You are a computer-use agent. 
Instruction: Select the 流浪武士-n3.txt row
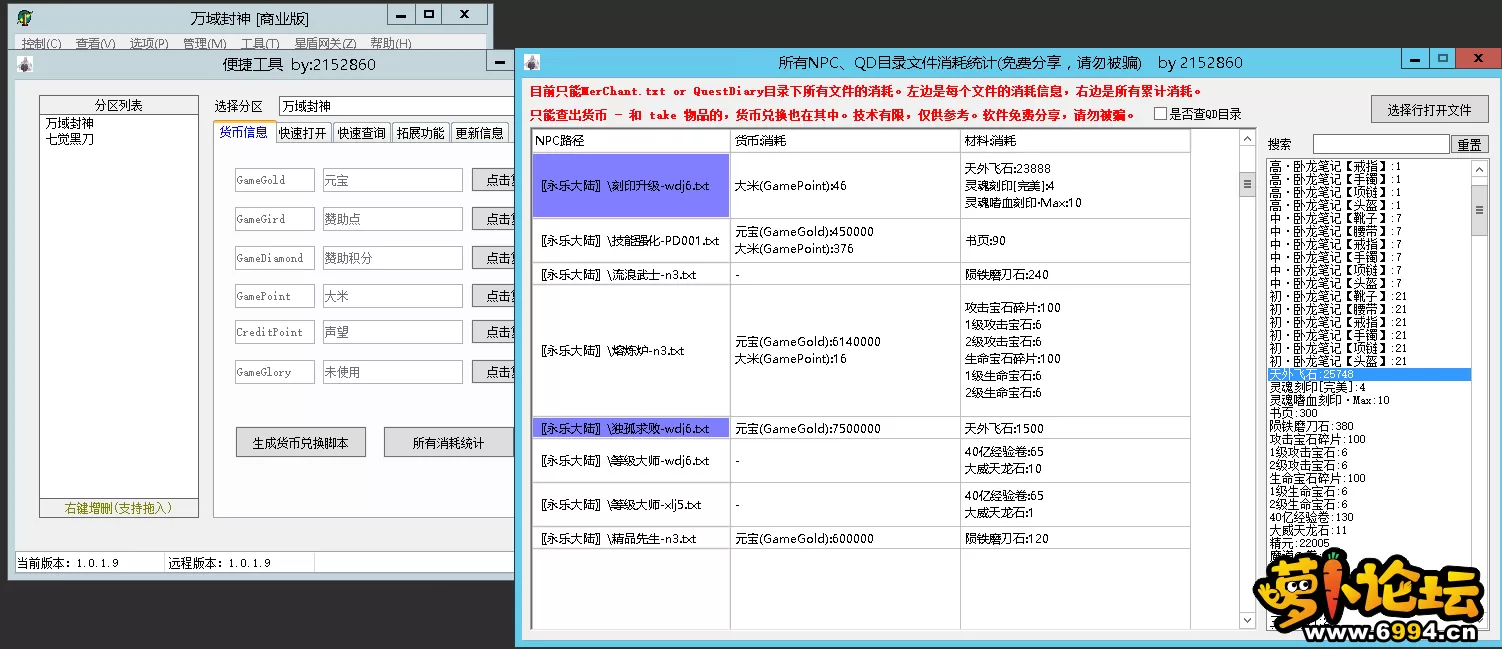631,274
